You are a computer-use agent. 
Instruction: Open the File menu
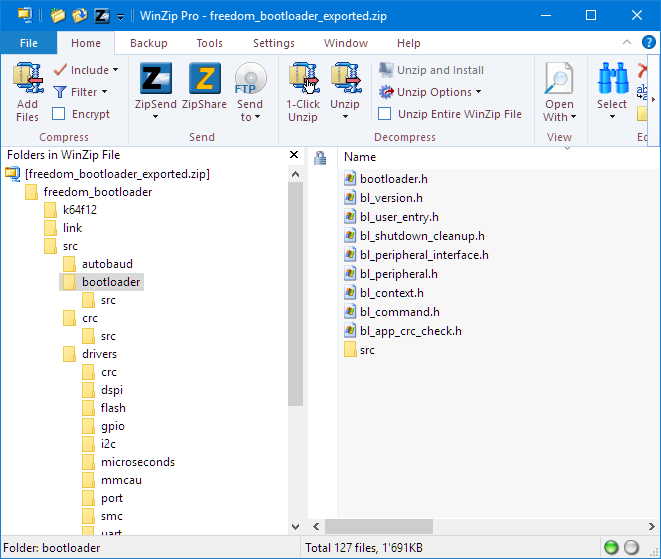pos(28,43)
